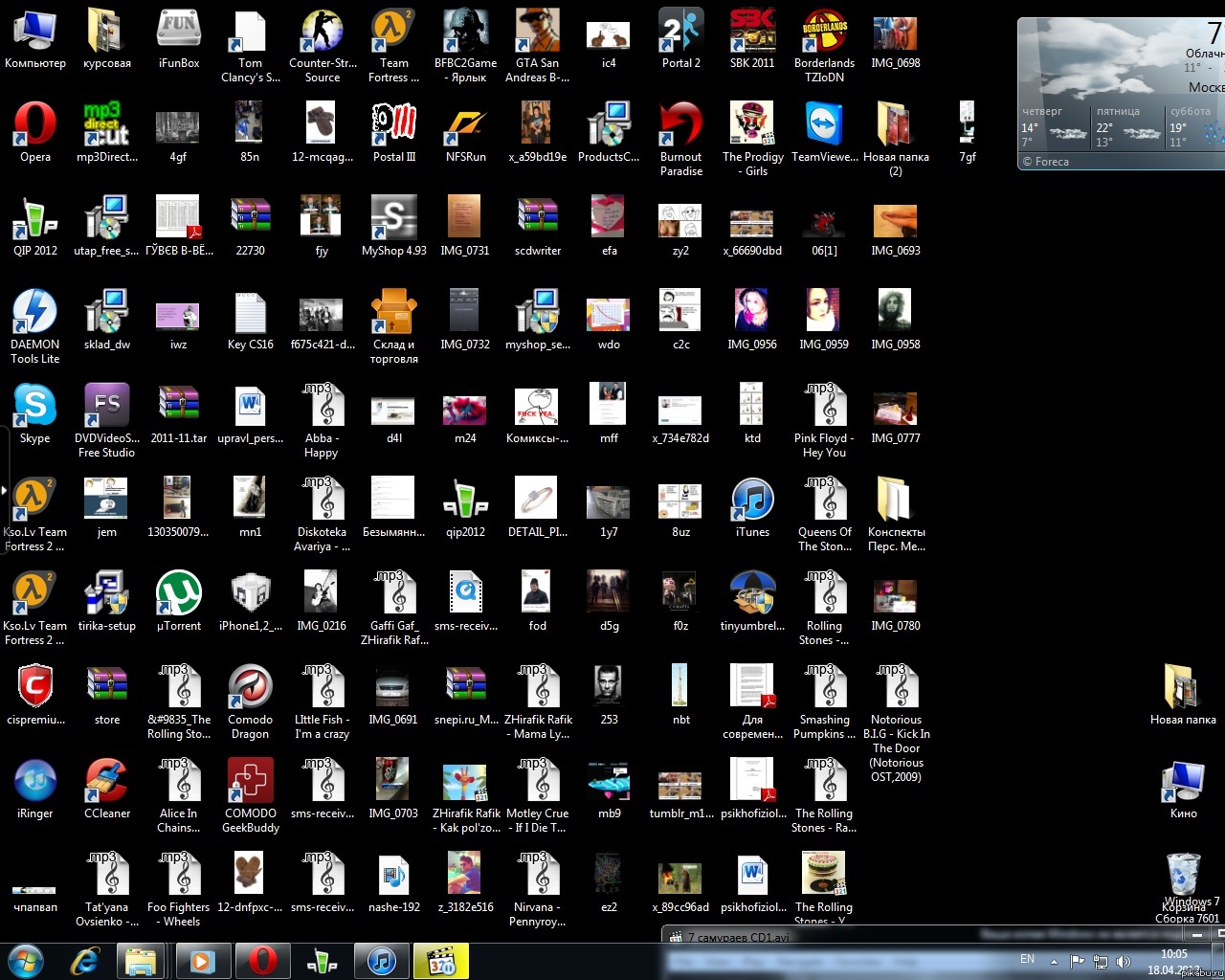Image resolution: width=1225 pixels, height=980 pixels.
Task: Click the TeamViewer desktop shortcut
Action: click(823, 125)
